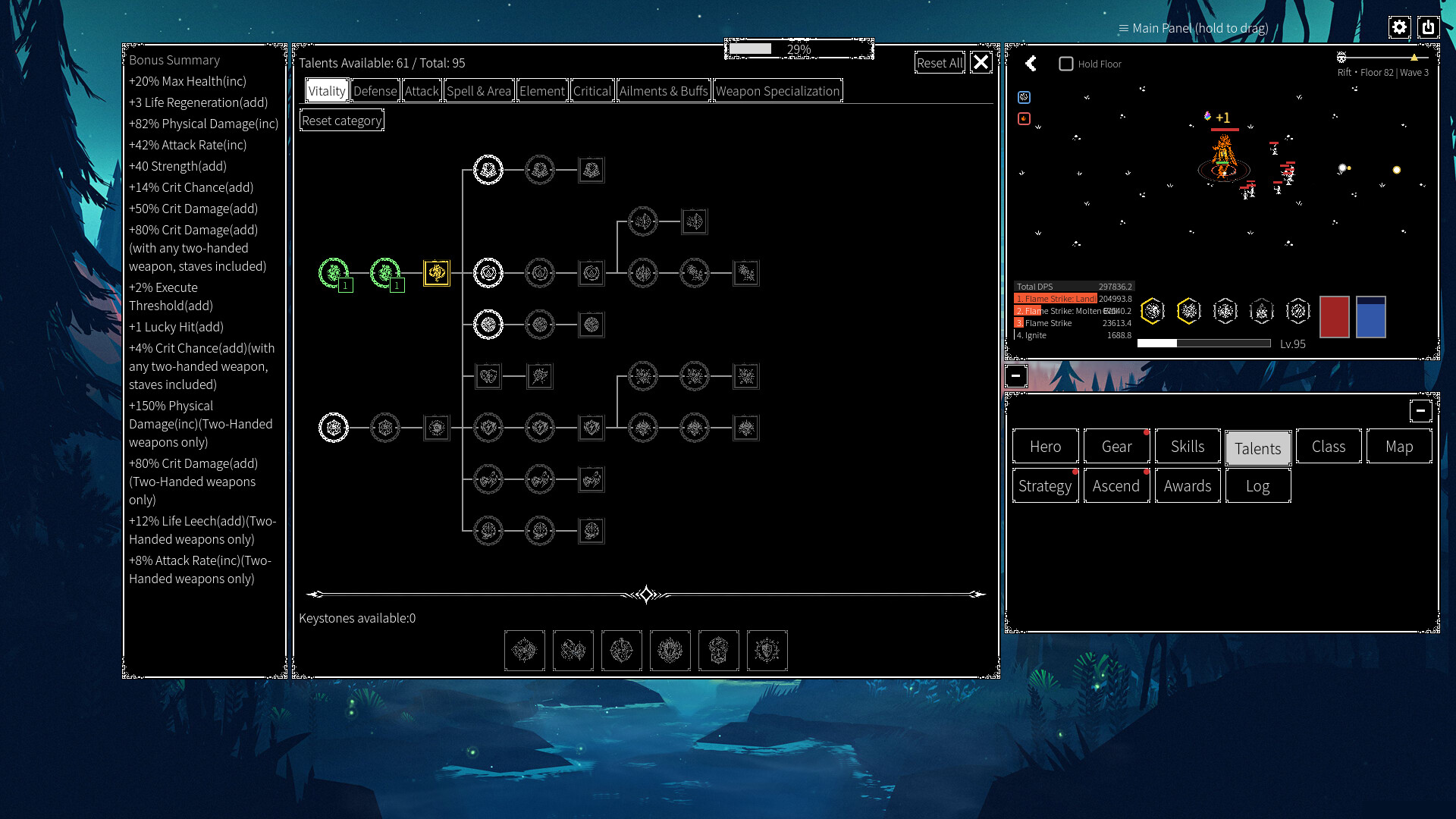Click the back arrow in battle panel
Viewport: 1456px width, 819px height.
(x=1031, y=64)
